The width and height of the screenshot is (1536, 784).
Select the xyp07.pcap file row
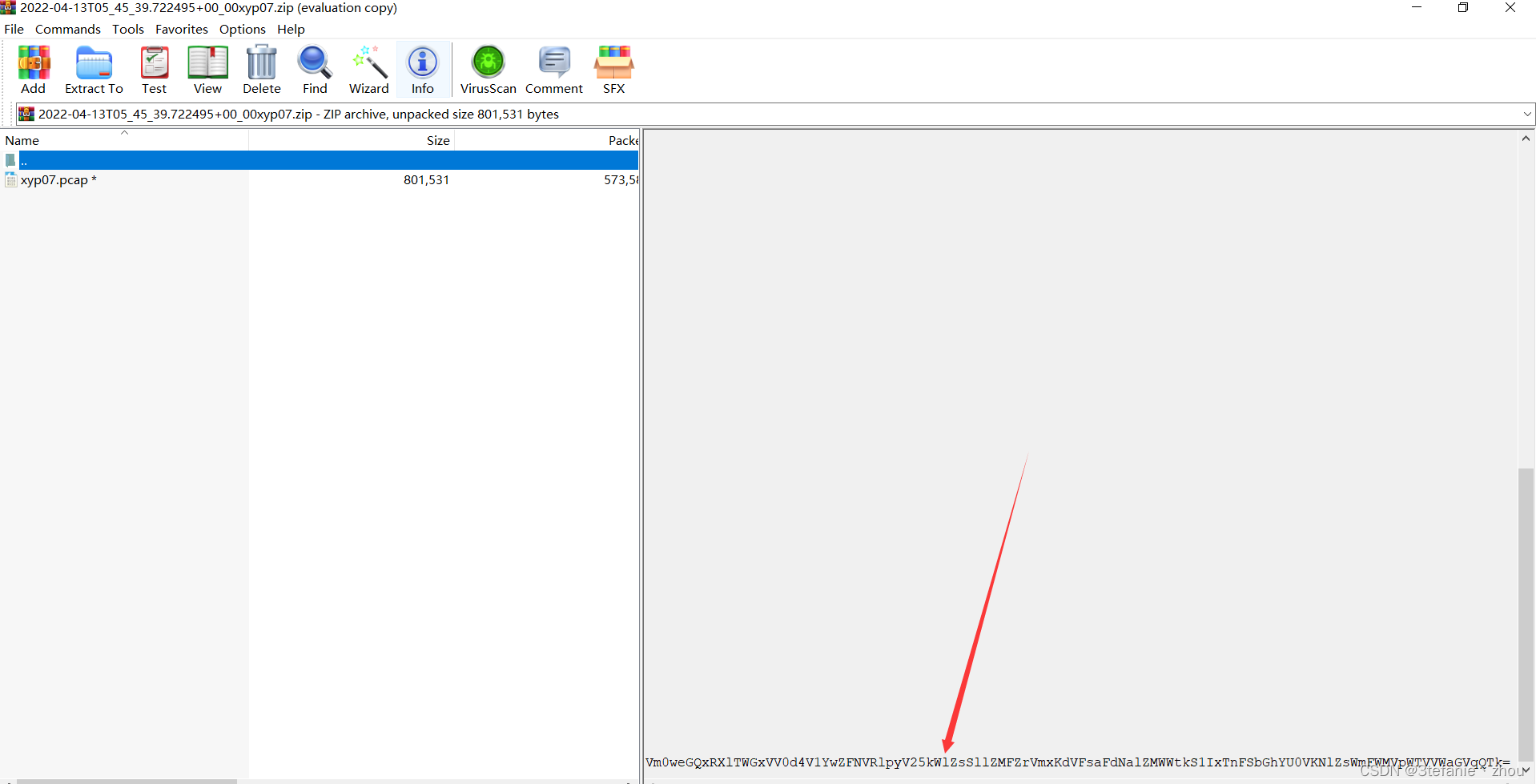point(320,180)
